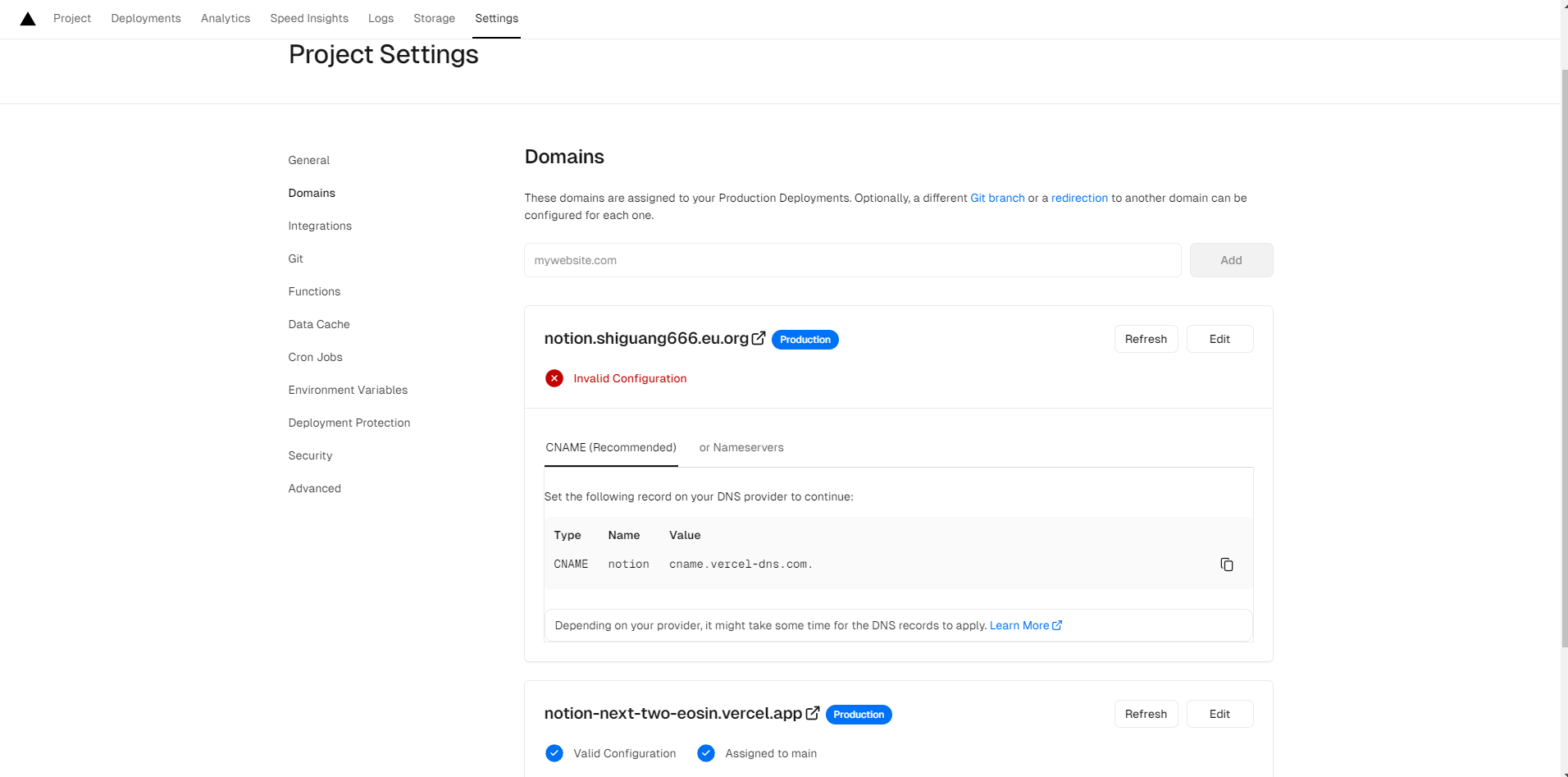Select Domains in the sidebar
The image size is (1568, 777).
click(312, 193)
